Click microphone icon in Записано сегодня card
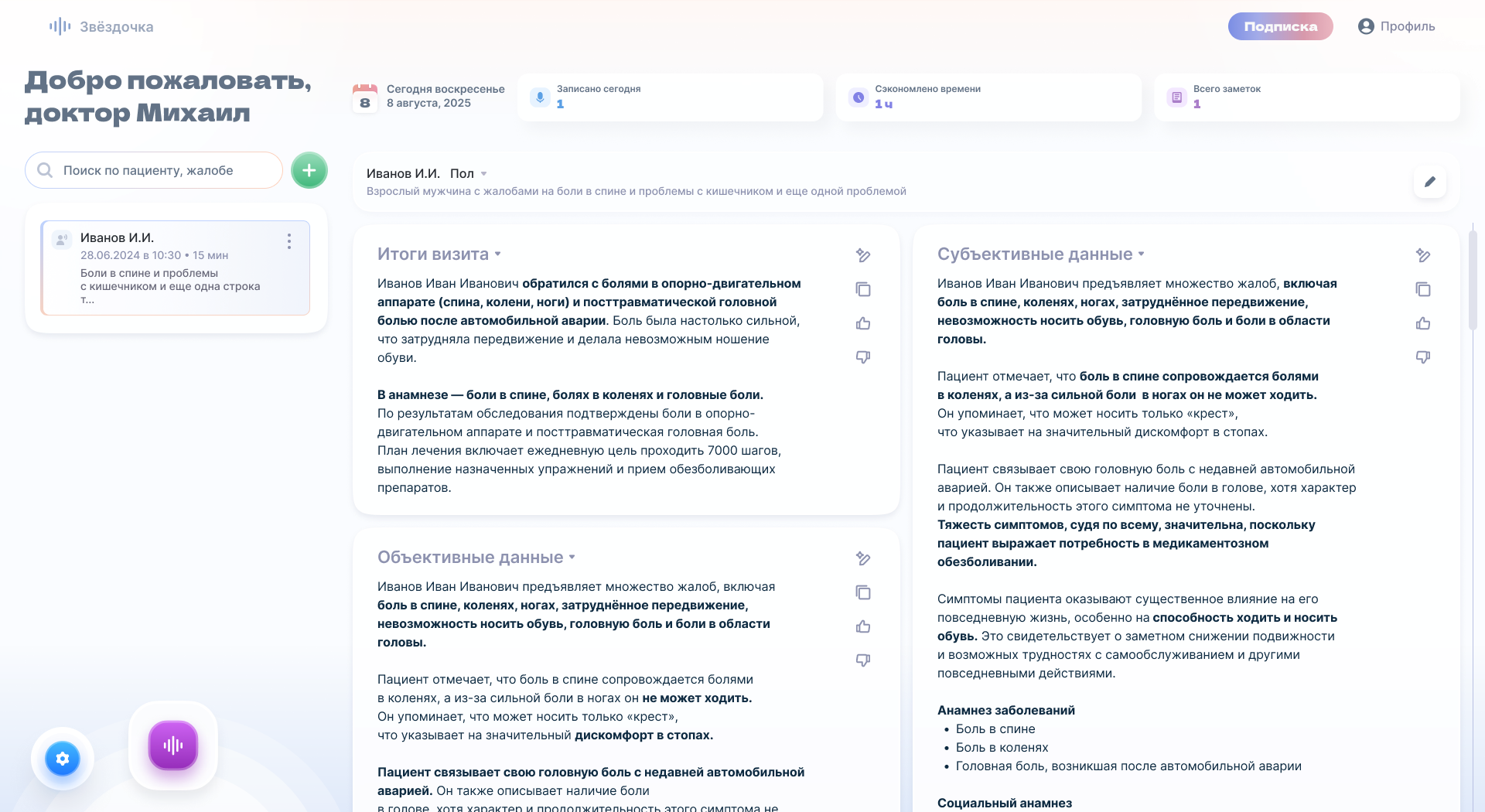The height and width of the screenshot is (812, 1485). 540,97
